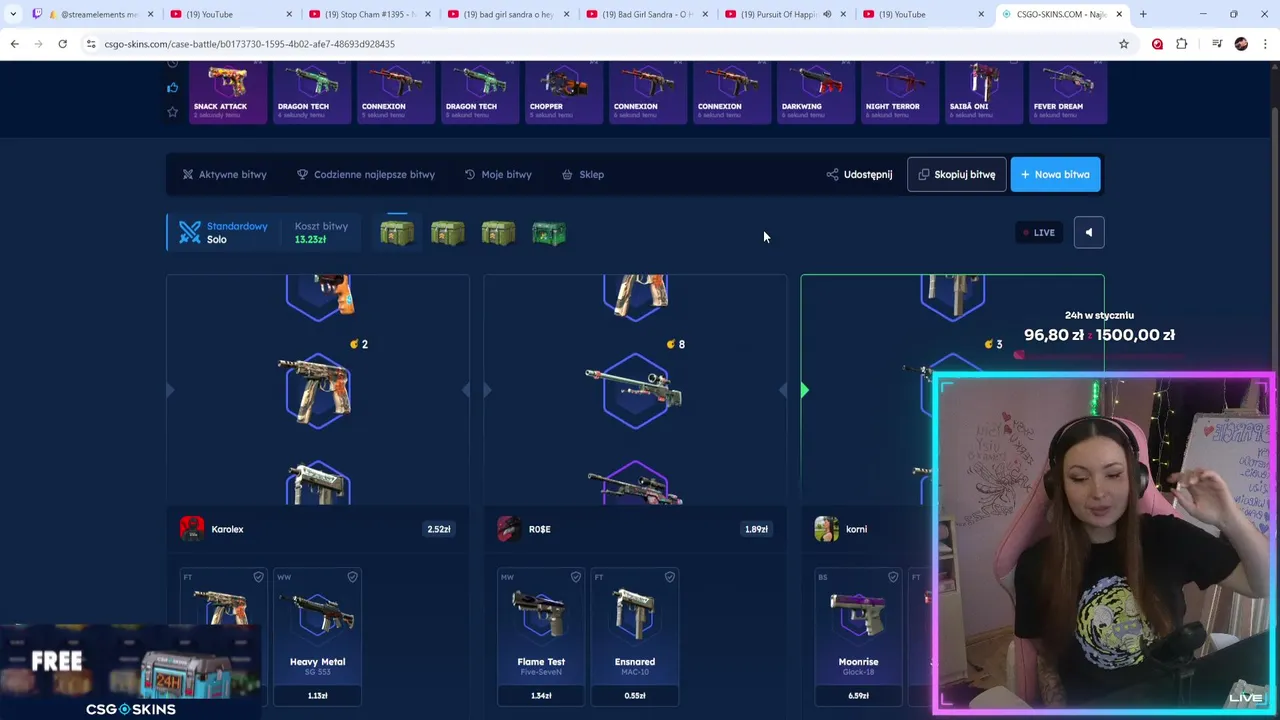Select the first olive case icon
This screenshot has width=1280, height=720.
397,233
